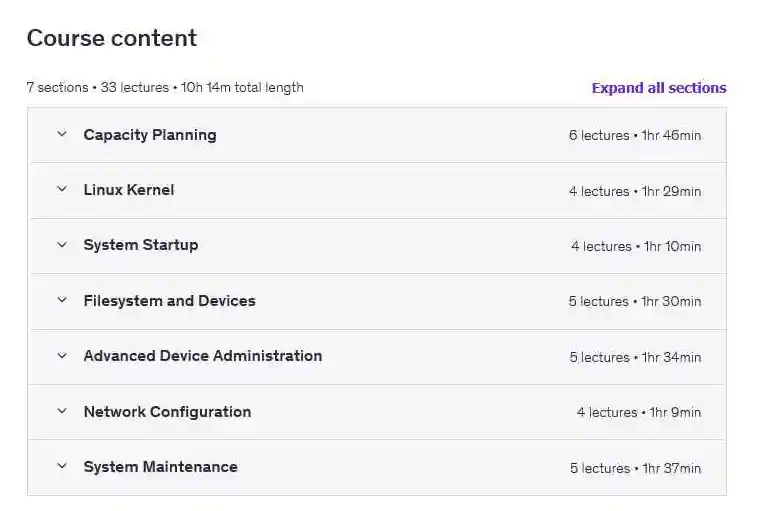Click the System Maintenance chevron arrow
Viewport: 762px width, 511px height.
pyautogui.click(x=62, y=467)
